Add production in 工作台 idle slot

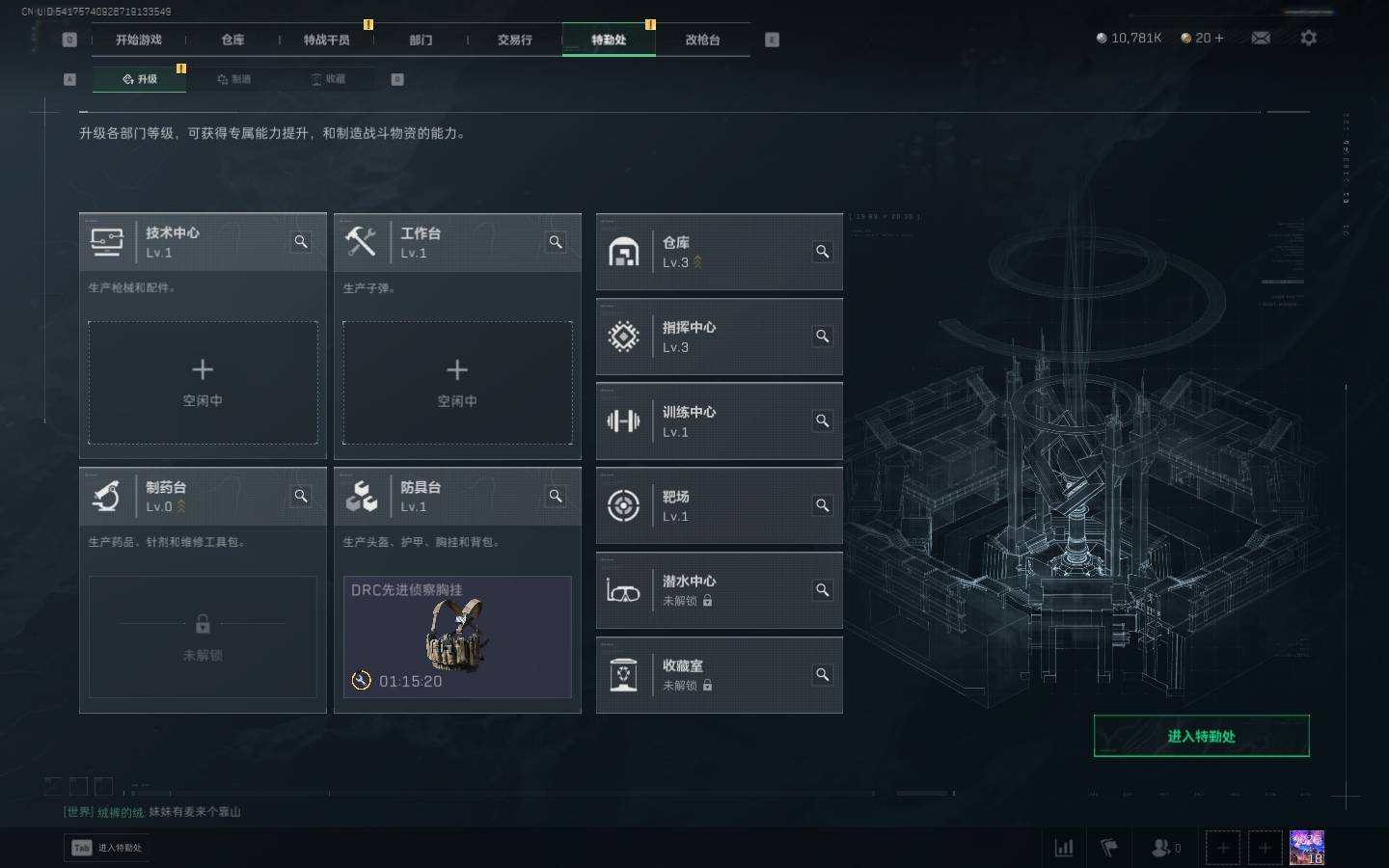tap(457, 383)
